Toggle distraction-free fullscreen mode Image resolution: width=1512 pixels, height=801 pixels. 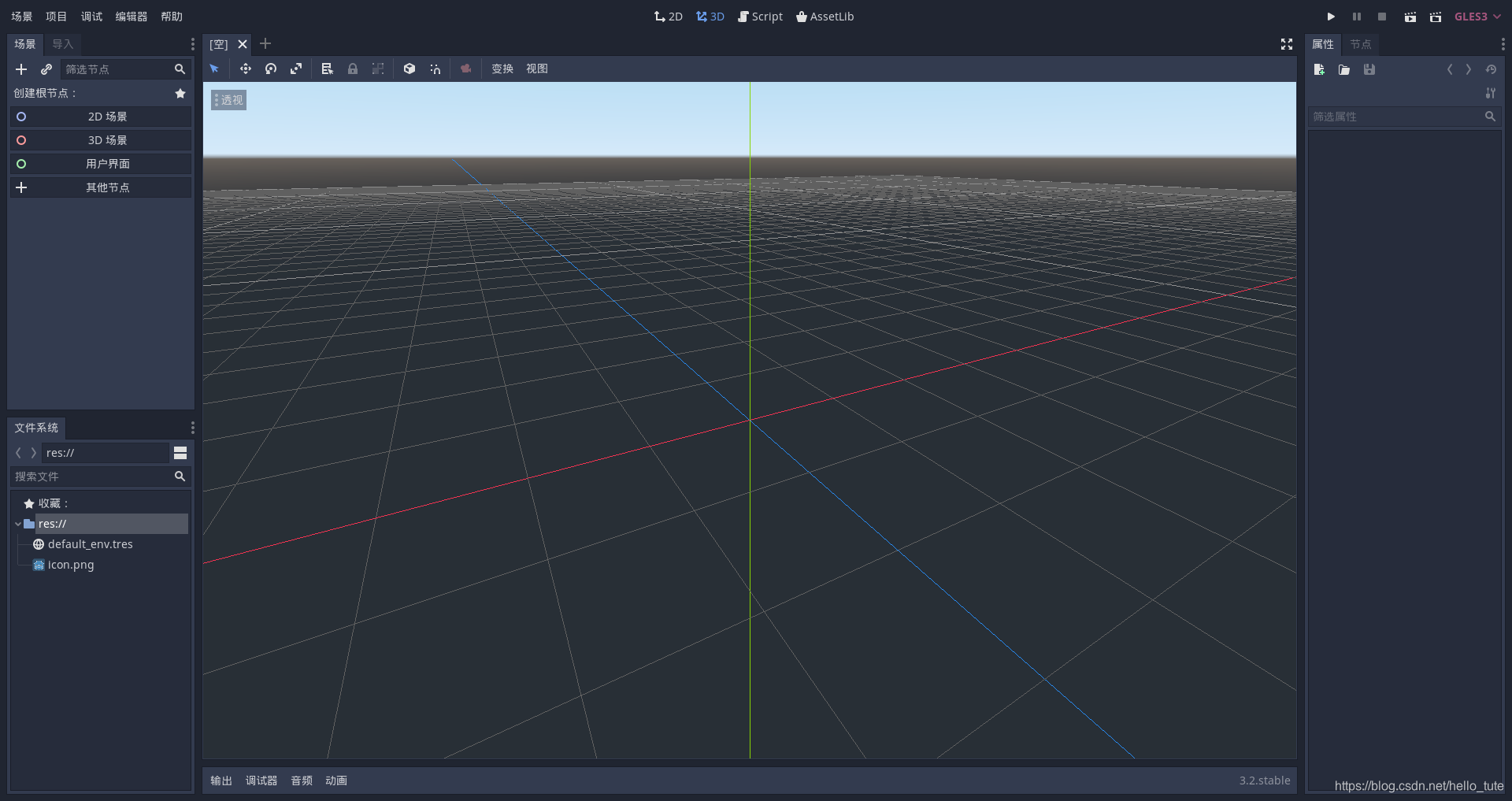pos(1287,44)
